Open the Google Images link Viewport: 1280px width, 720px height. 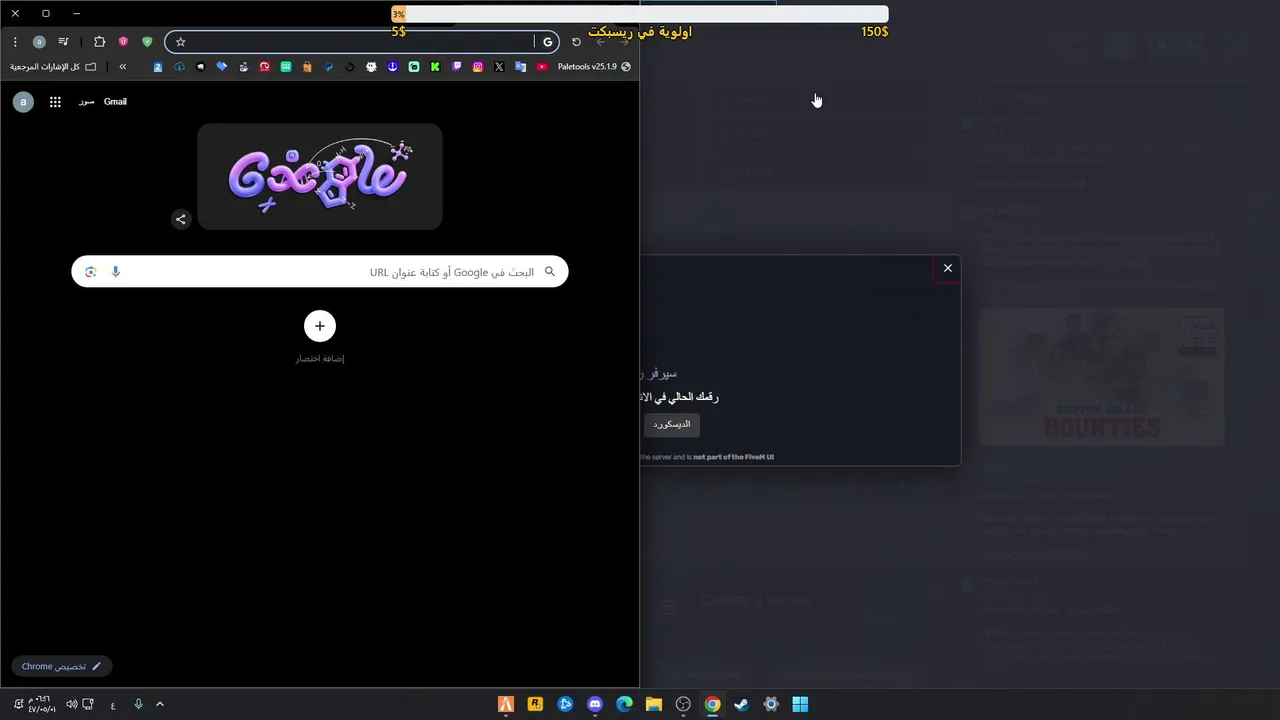(x=87, y=101)
